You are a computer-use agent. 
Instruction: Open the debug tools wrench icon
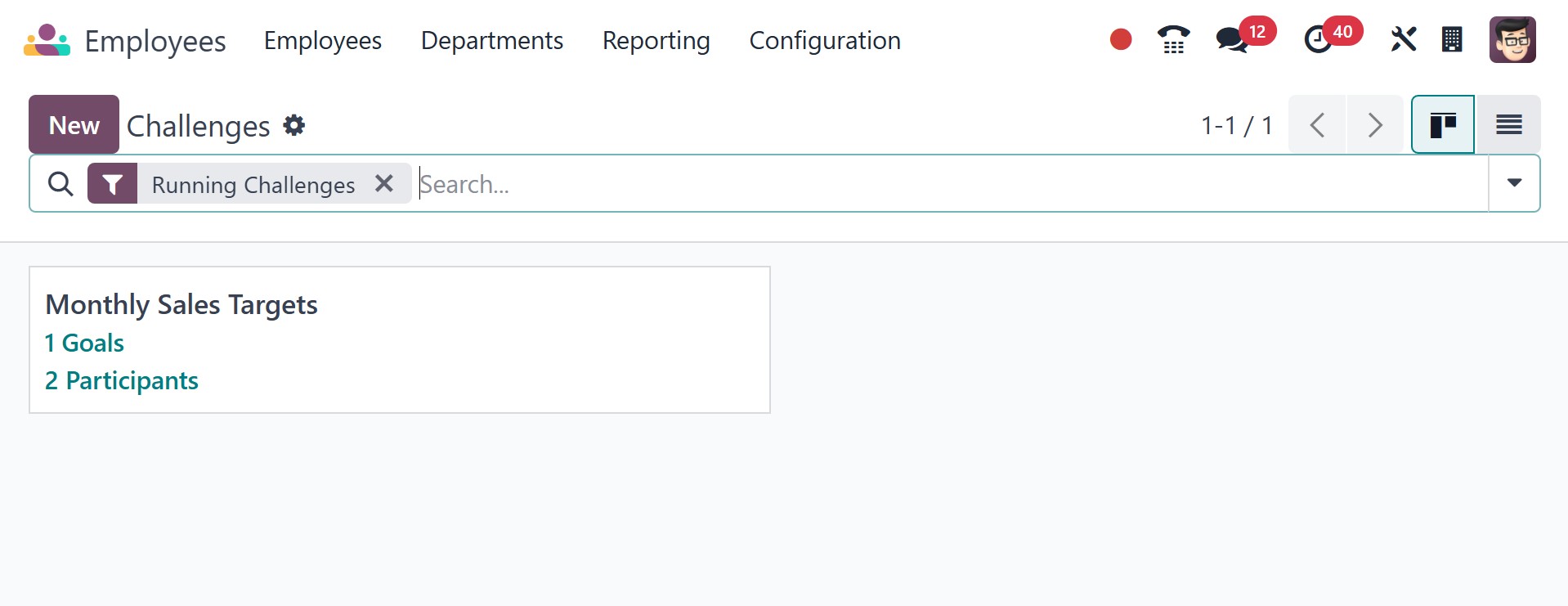1403,39
